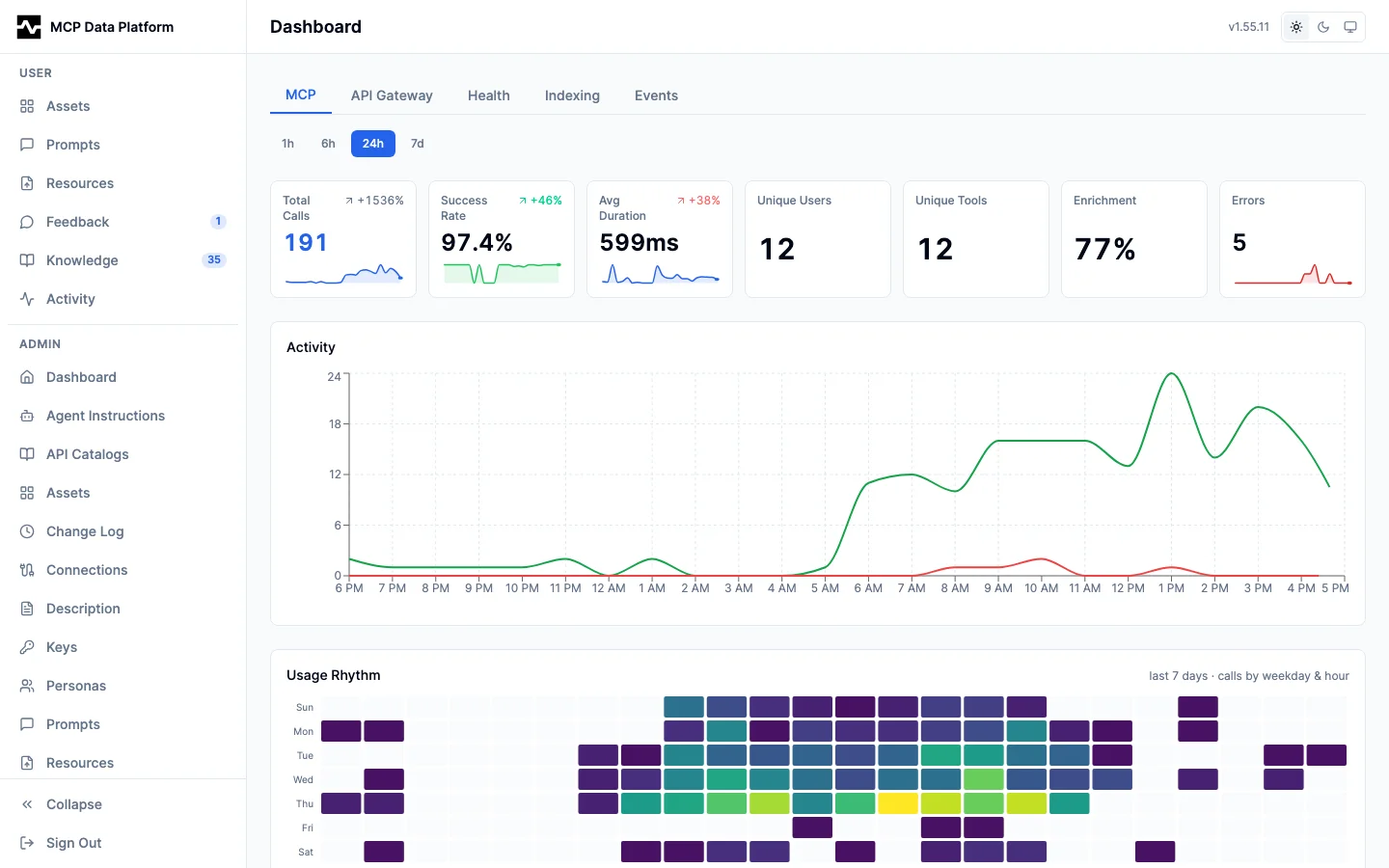Click the yellow Thursday heatmap cell
This screenshot has width=1389, height=868.
(x=898, y=803)
